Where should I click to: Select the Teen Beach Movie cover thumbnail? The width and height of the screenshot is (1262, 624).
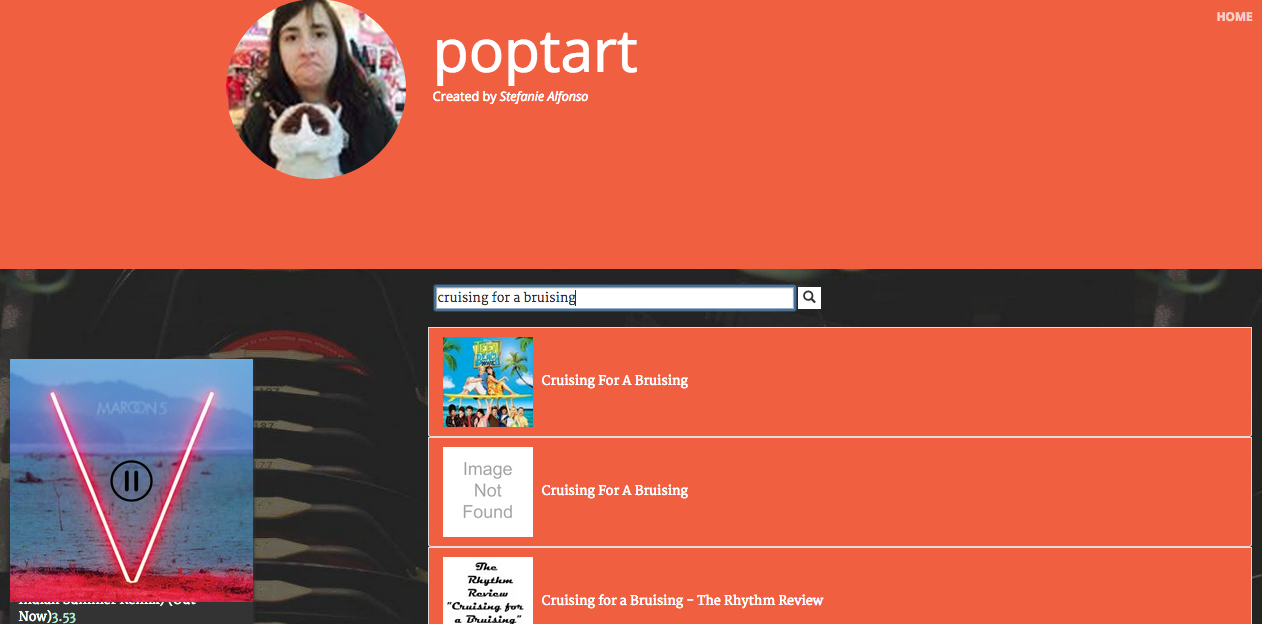pyautogui.click(x=488, y=382)
